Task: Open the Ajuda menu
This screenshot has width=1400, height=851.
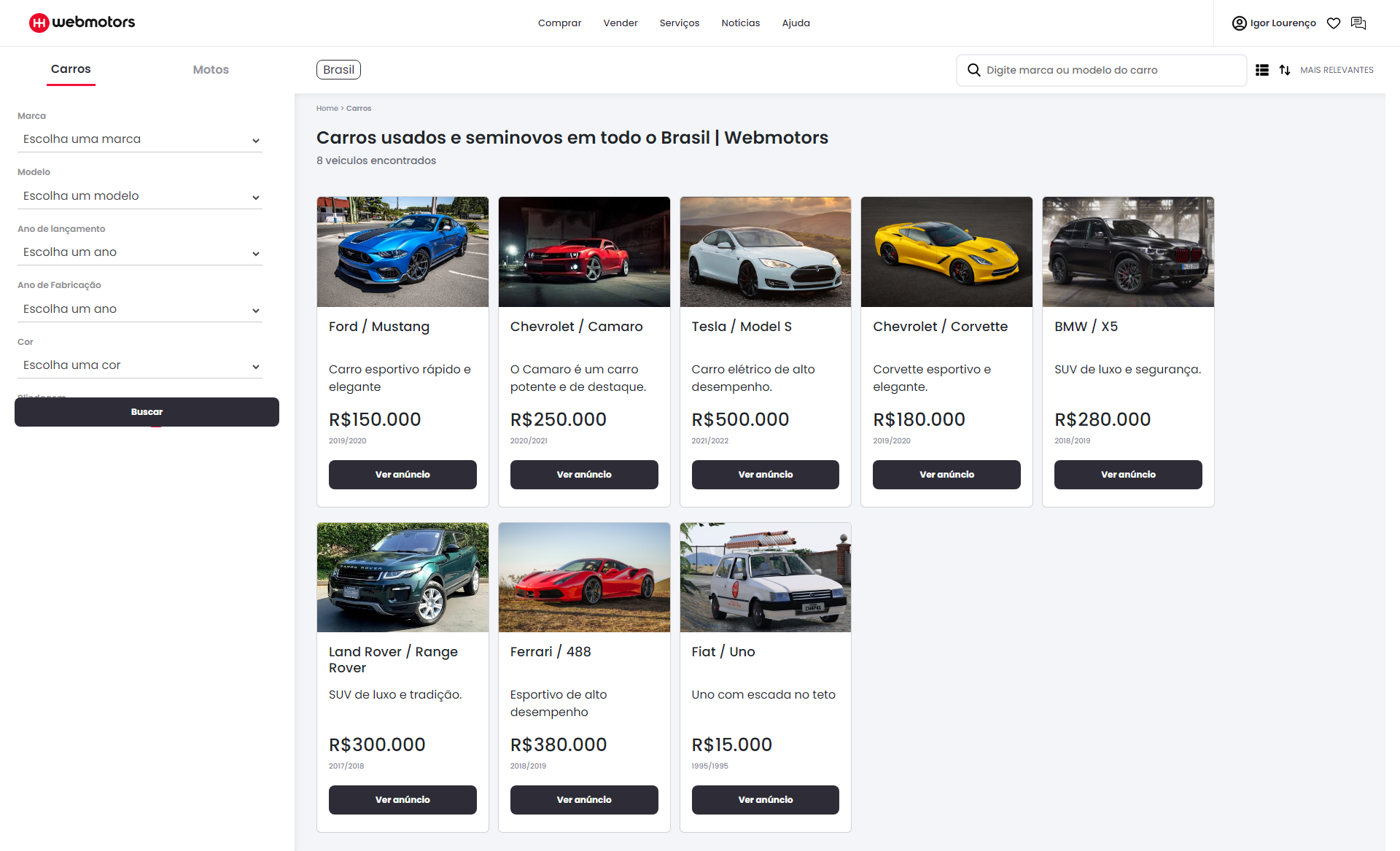Action: tap(796, 23)
